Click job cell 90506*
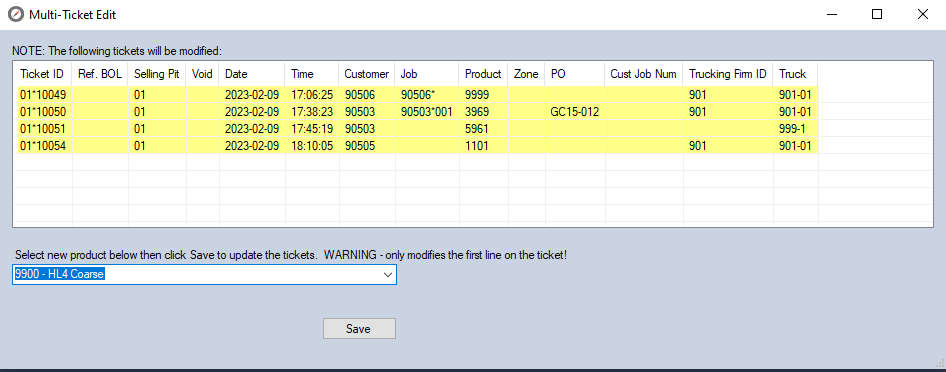 (x=427, y=95)
